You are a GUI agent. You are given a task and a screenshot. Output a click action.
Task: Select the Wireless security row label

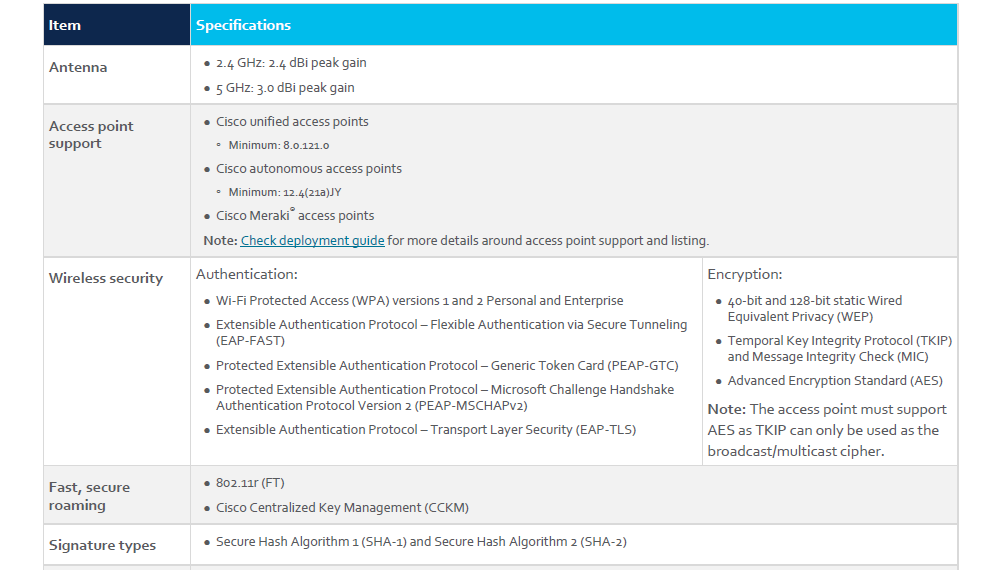106,279
